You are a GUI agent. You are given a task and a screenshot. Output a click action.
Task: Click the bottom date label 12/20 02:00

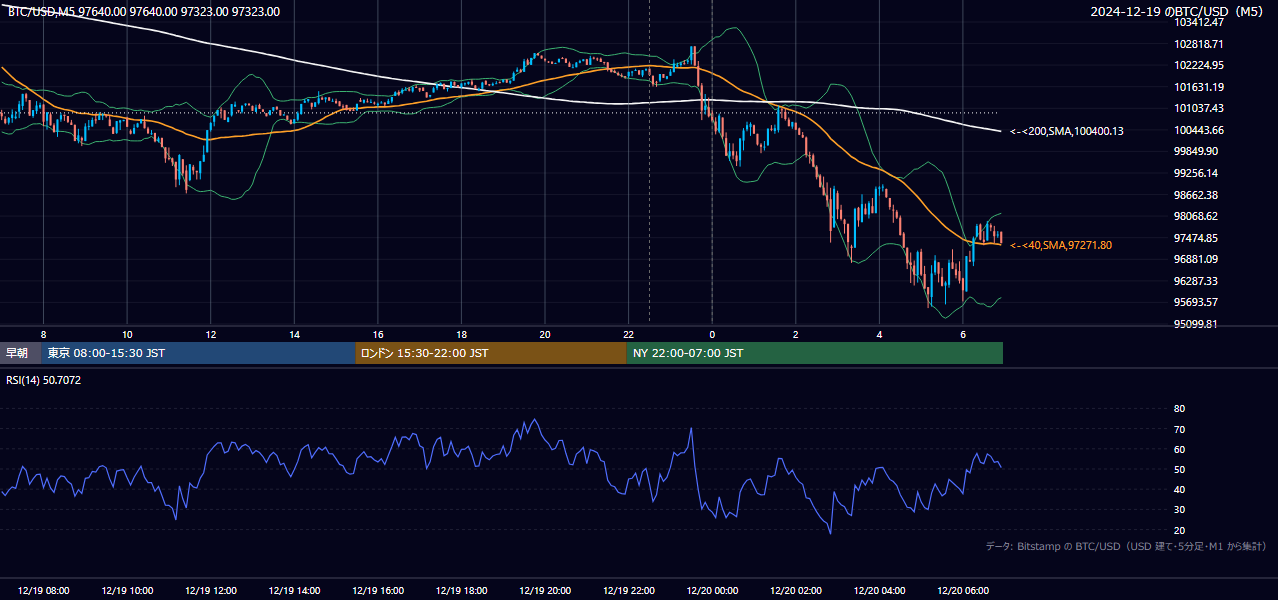(x=796, y=591)
